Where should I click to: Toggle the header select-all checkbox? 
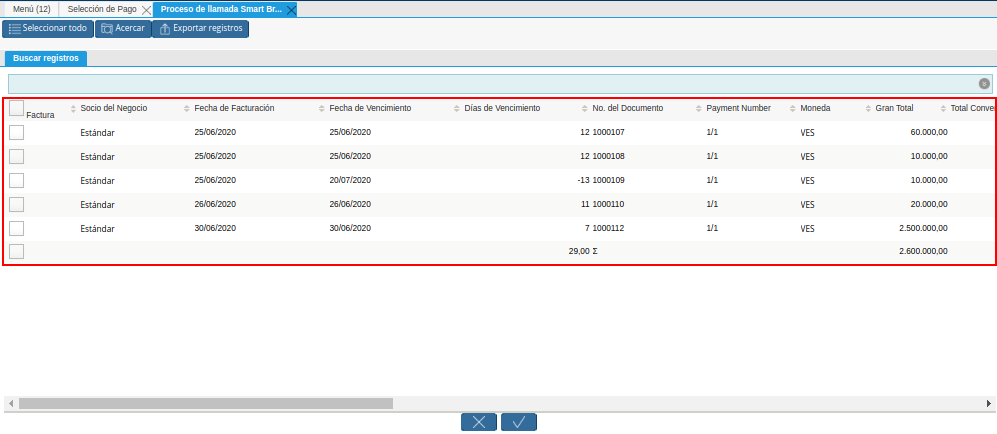click(x=17, y=108)
